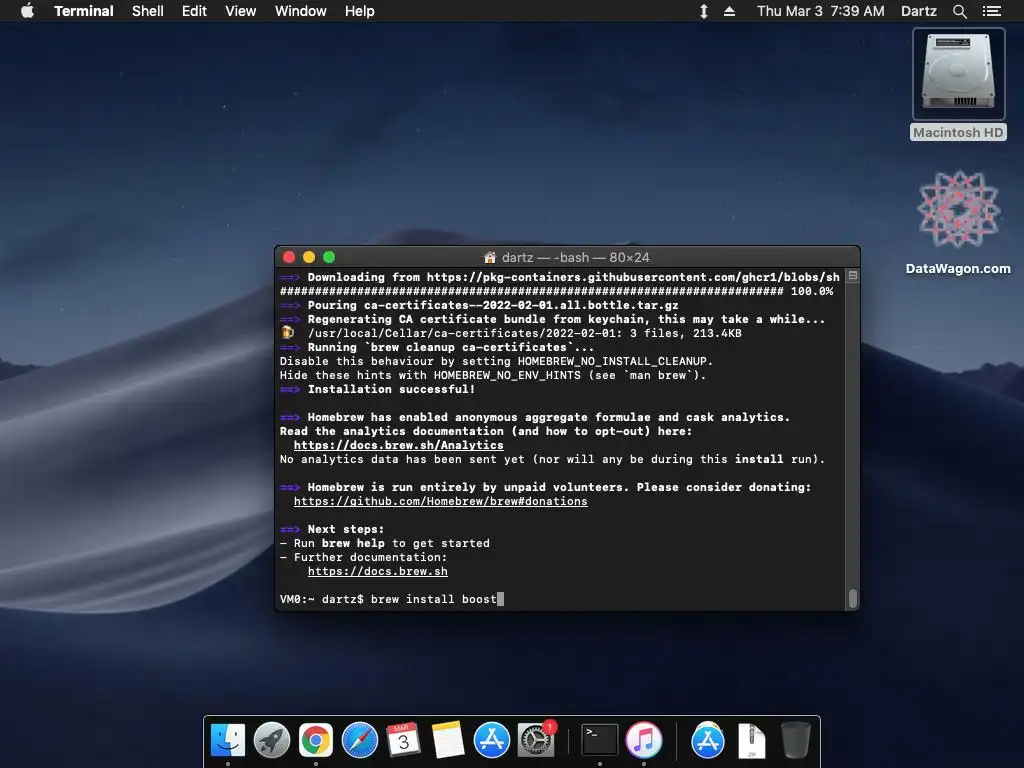The image size is (1024, 768).
Task: Open the App Store icon beside Notes
Action: coord(492,740)
